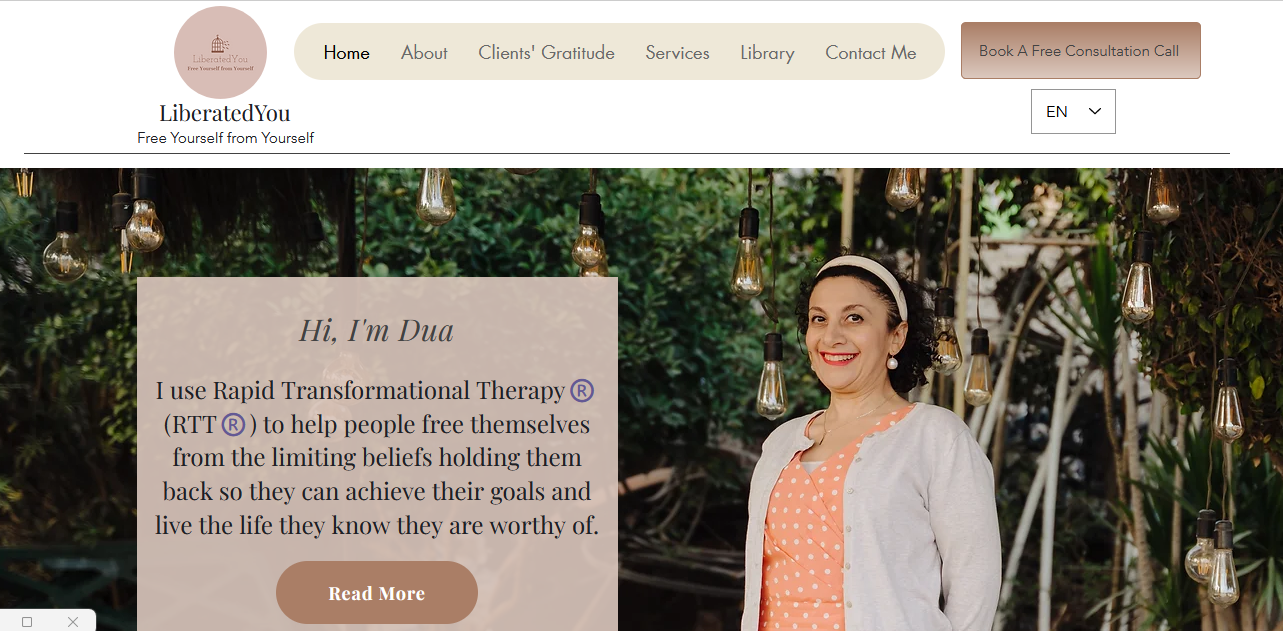The height and width of the screenshot is (631, 1283).
Task: Go to the Home menu item
Action: click(x=347, y=53)
